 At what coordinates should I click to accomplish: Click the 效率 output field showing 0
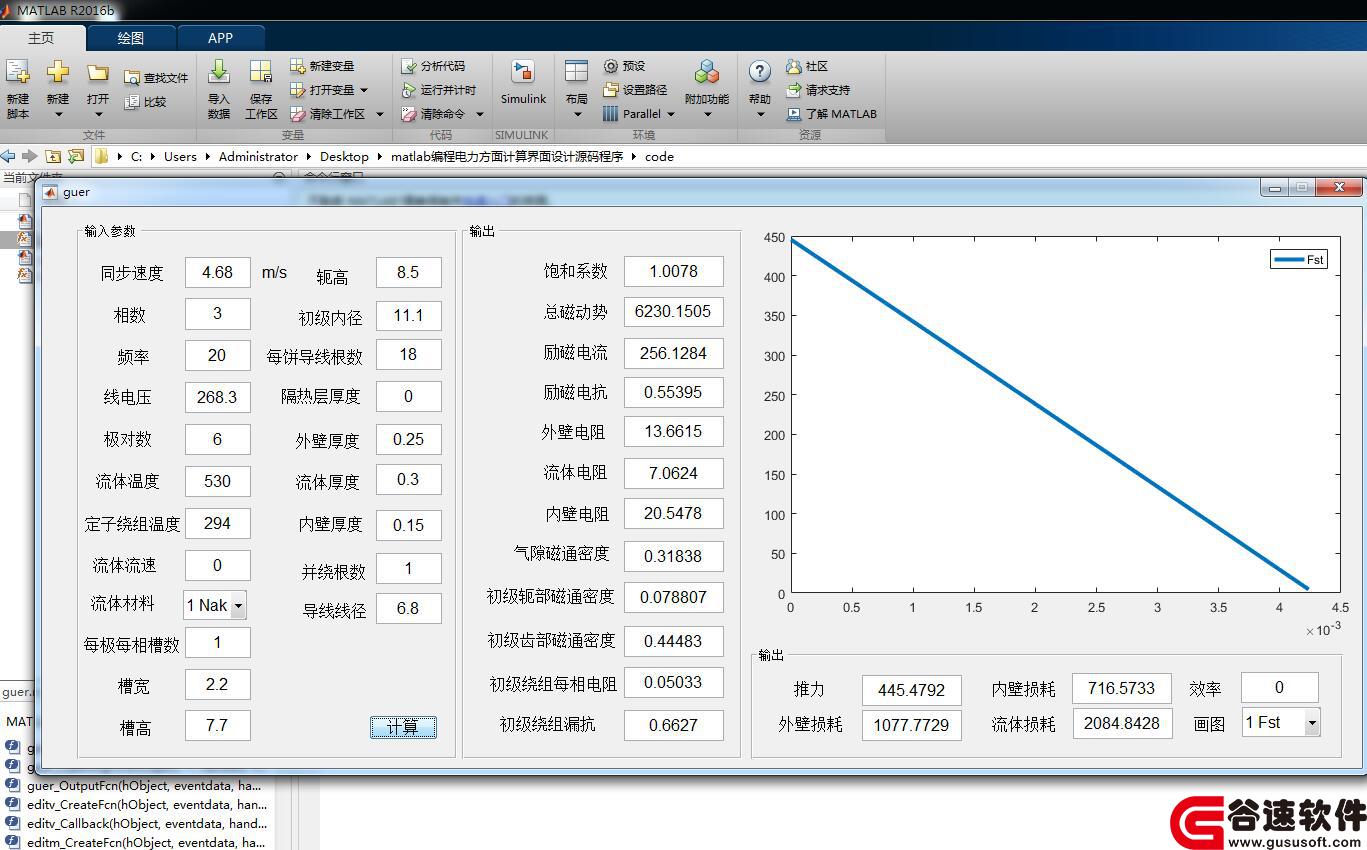(1279, 687)
